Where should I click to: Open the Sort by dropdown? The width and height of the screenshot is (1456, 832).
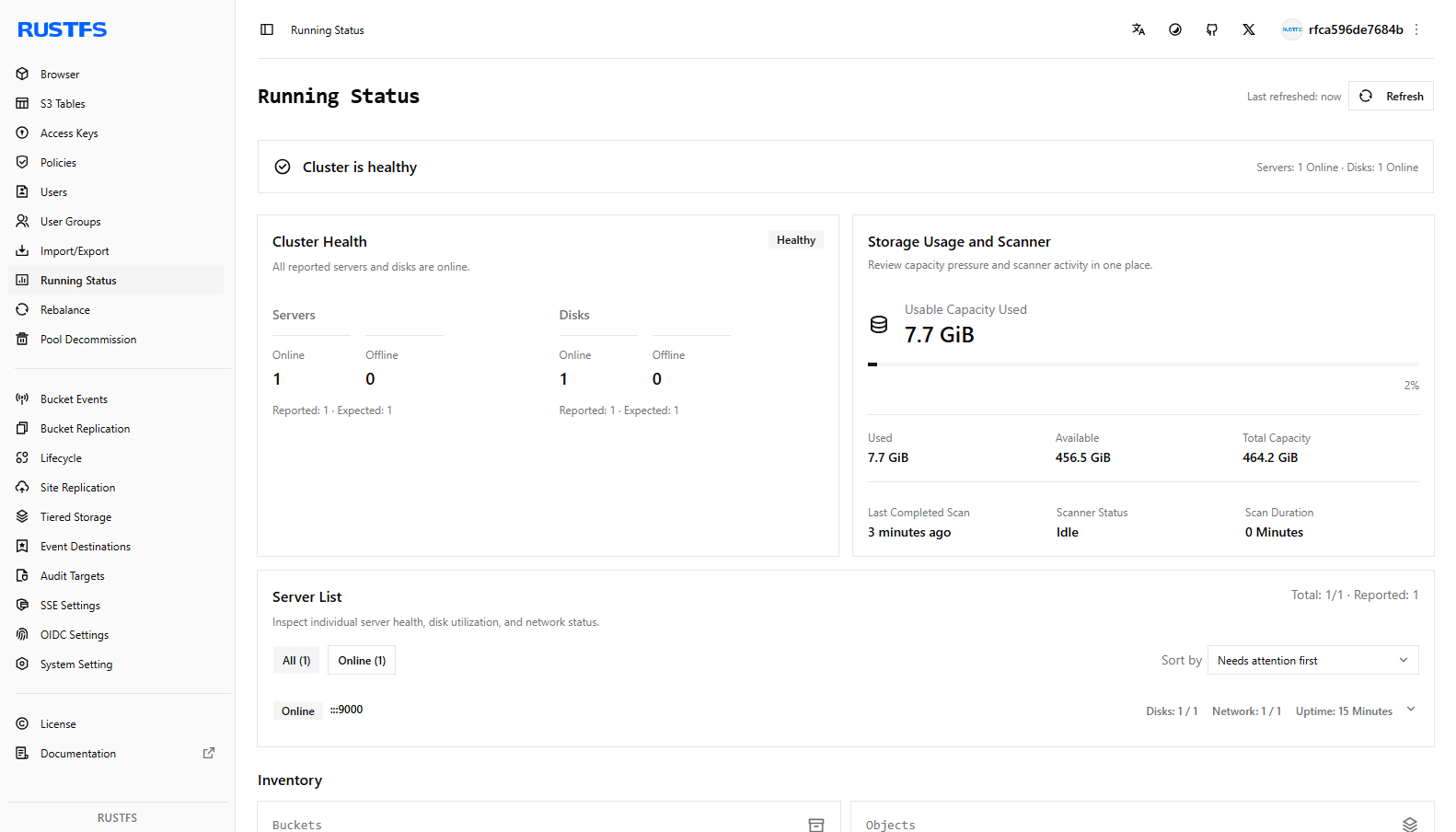pos(1312,660)
